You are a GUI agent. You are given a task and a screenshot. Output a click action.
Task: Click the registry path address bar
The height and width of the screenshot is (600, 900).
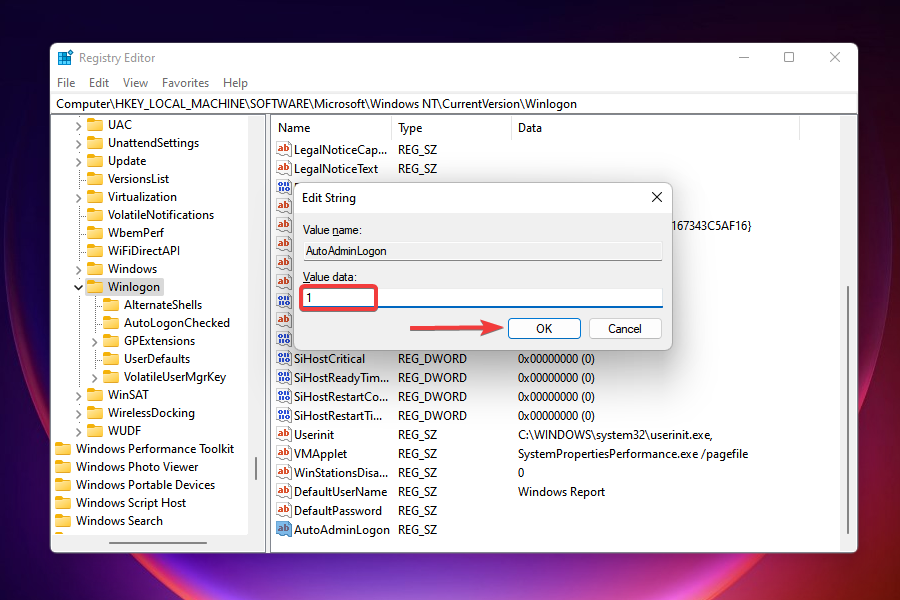pyautogui.click(x=453, y=104)
